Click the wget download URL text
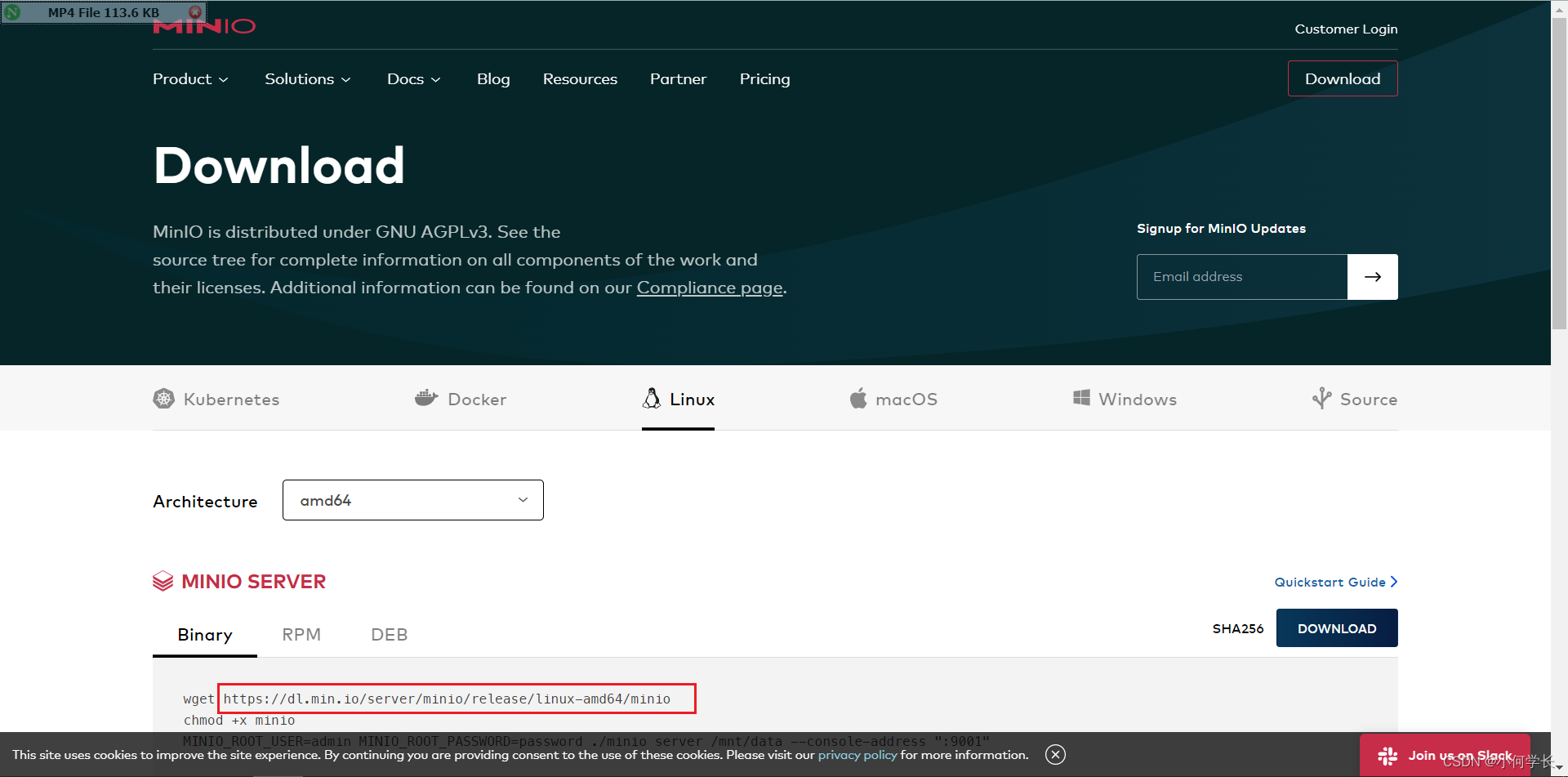 (447, 699)
